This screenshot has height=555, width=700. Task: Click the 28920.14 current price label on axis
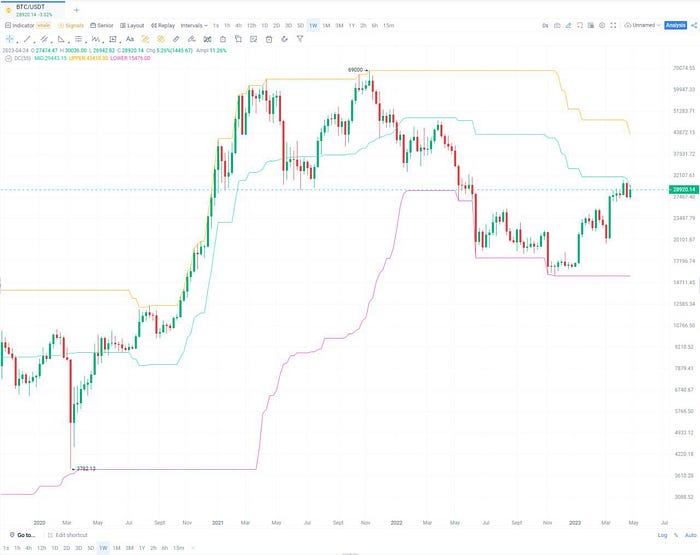tap(683, 190)
